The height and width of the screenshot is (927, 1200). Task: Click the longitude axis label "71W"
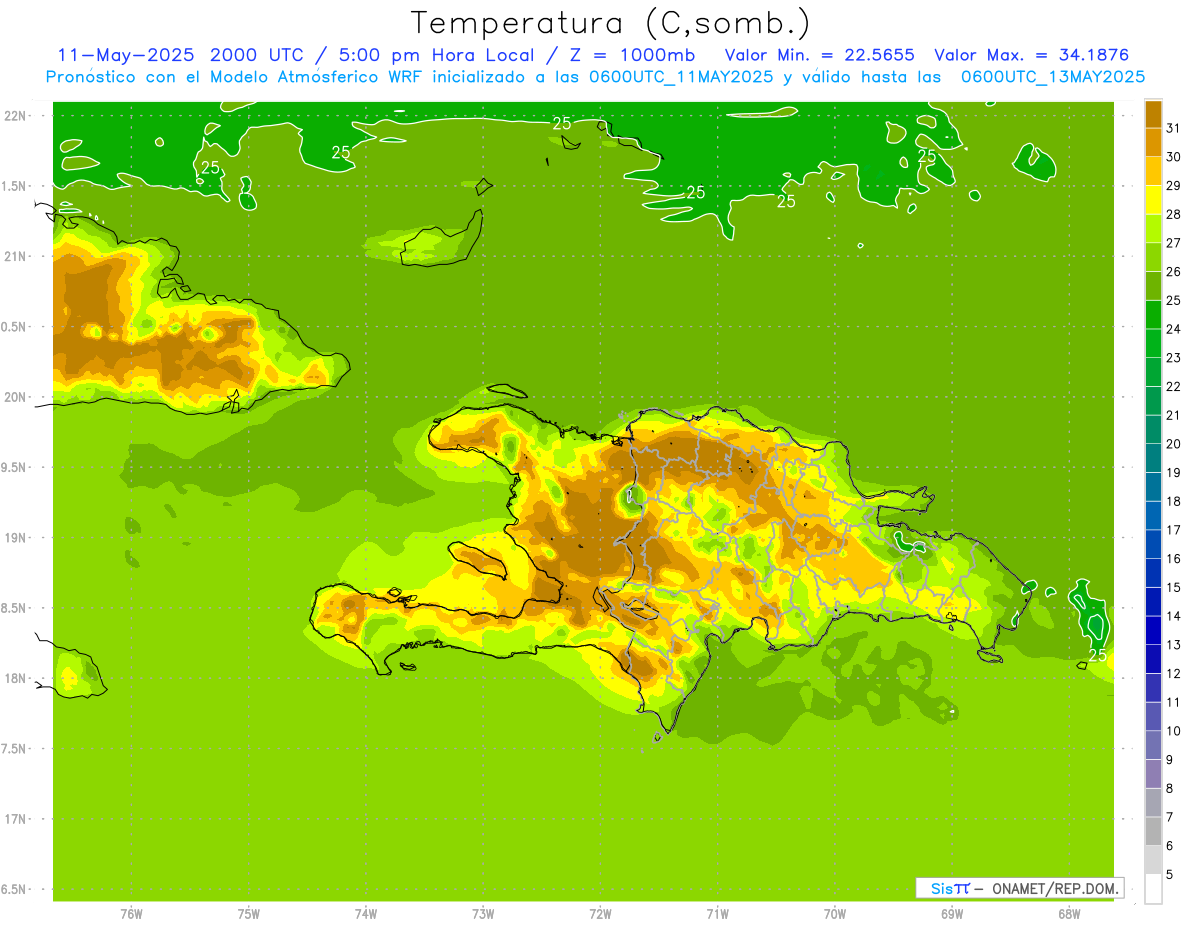[717, 914]
